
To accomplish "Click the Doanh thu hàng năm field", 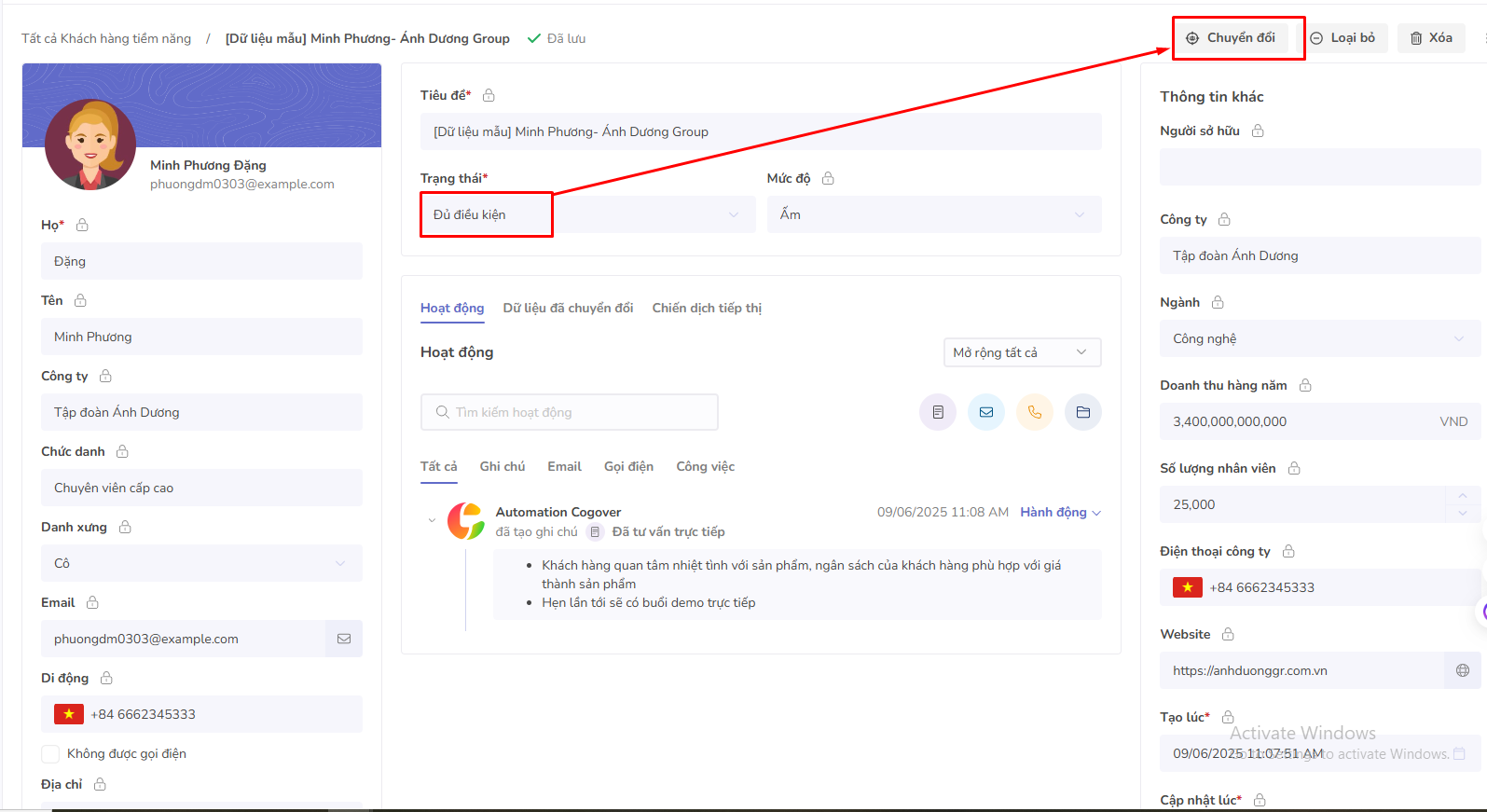I will (x=1320, y=421).
